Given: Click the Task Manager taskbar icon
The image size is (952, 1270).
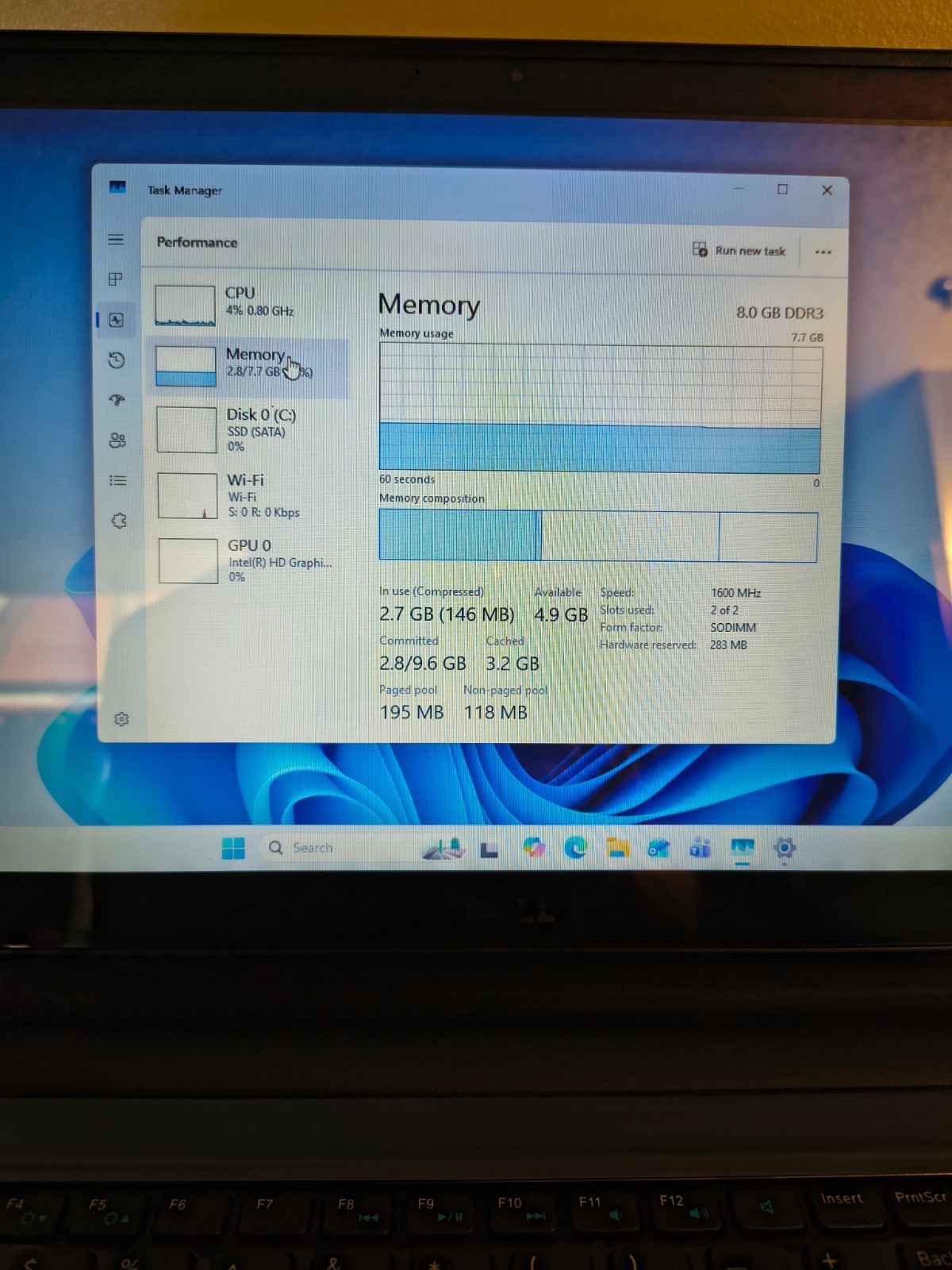Looking at the screenshot, I should click(743, 849).
